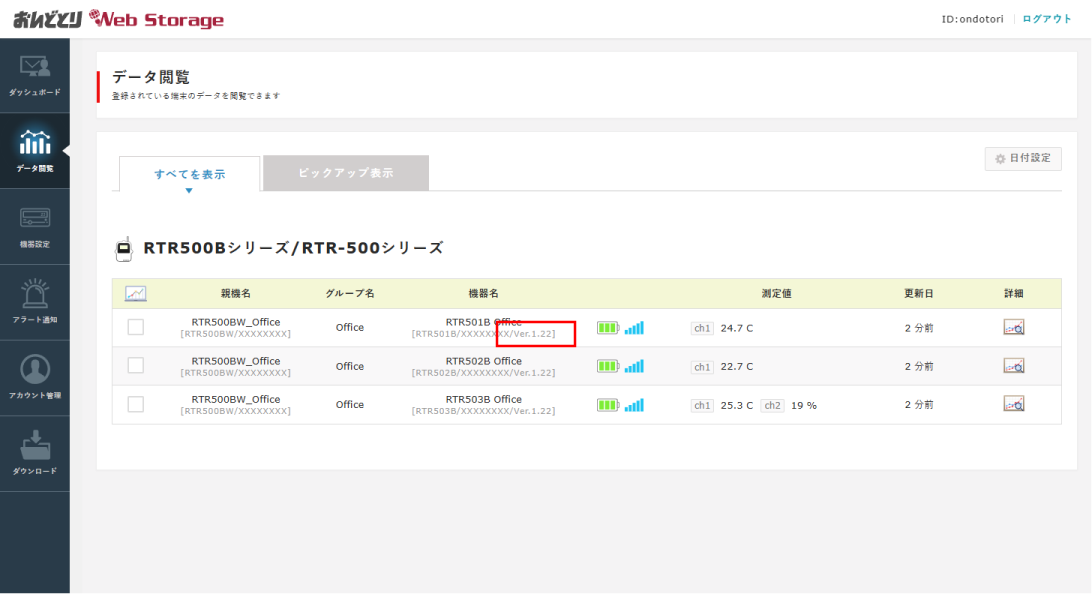Select the RTR503B Office device name
The width and height of the screenshot is (1092, 594).
click(483, 399)
